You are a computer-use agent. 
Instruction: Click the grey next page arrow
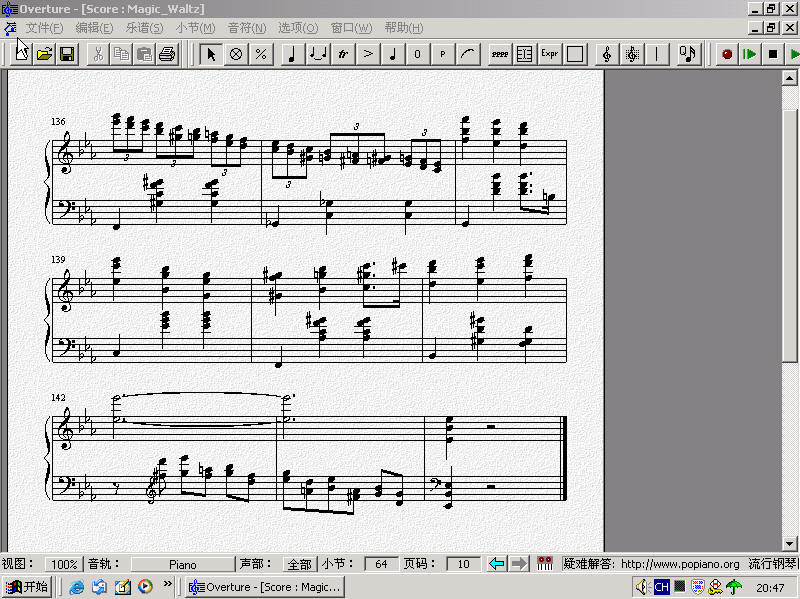519,564
